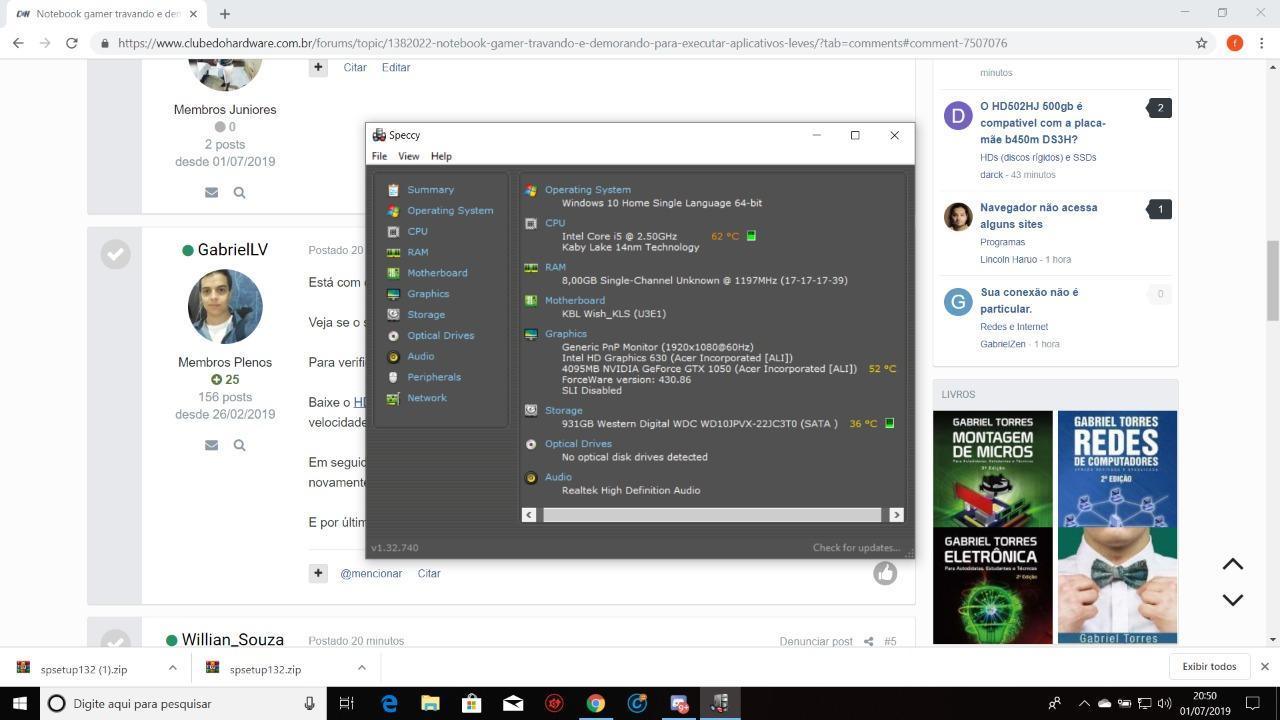1280x720 pixels.
Task: Click @mencionar link under GabrielLV post
Action: (371, 573)
